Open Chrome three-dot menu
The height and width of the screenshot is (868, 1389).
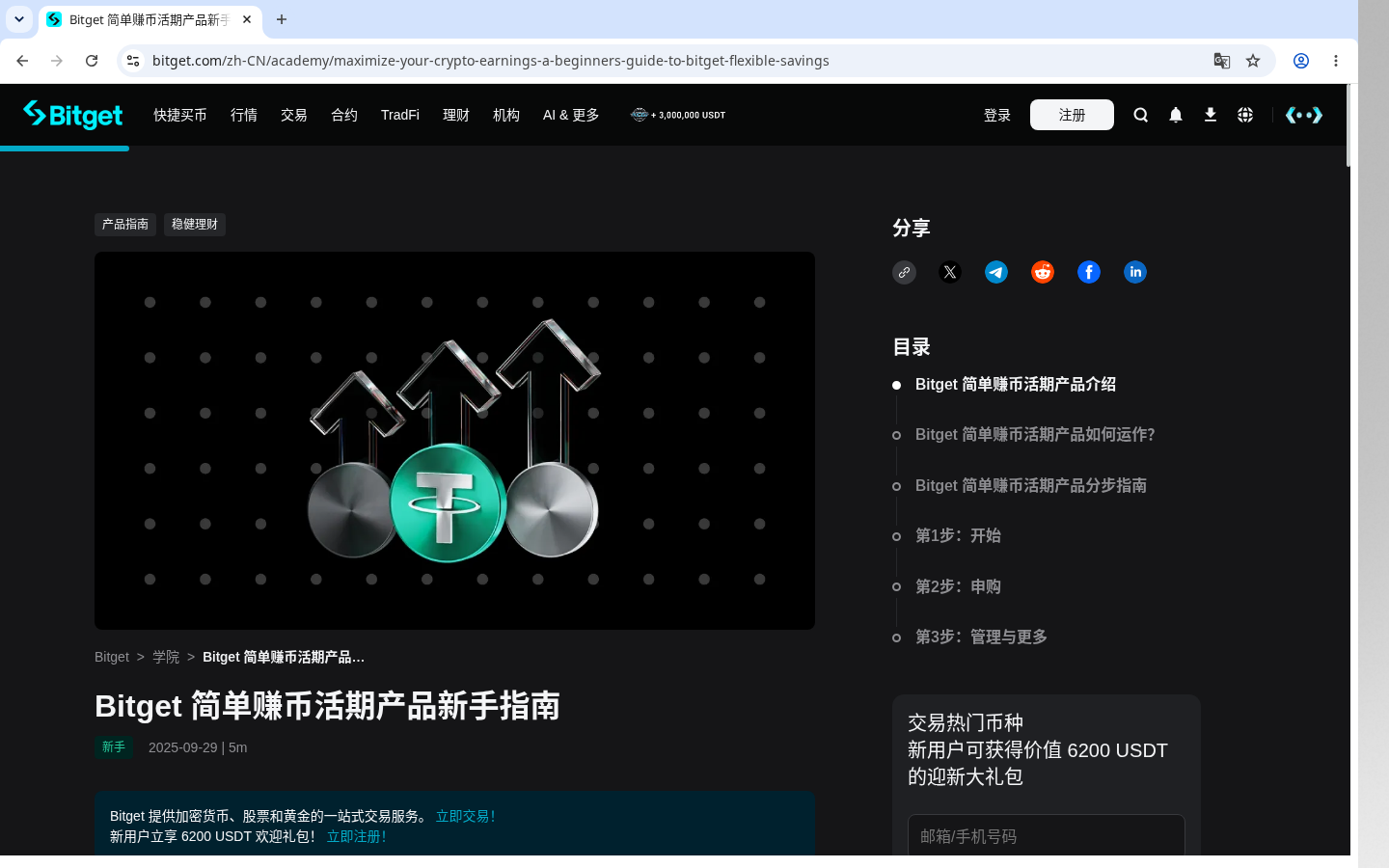click(x=1336, y=61)
